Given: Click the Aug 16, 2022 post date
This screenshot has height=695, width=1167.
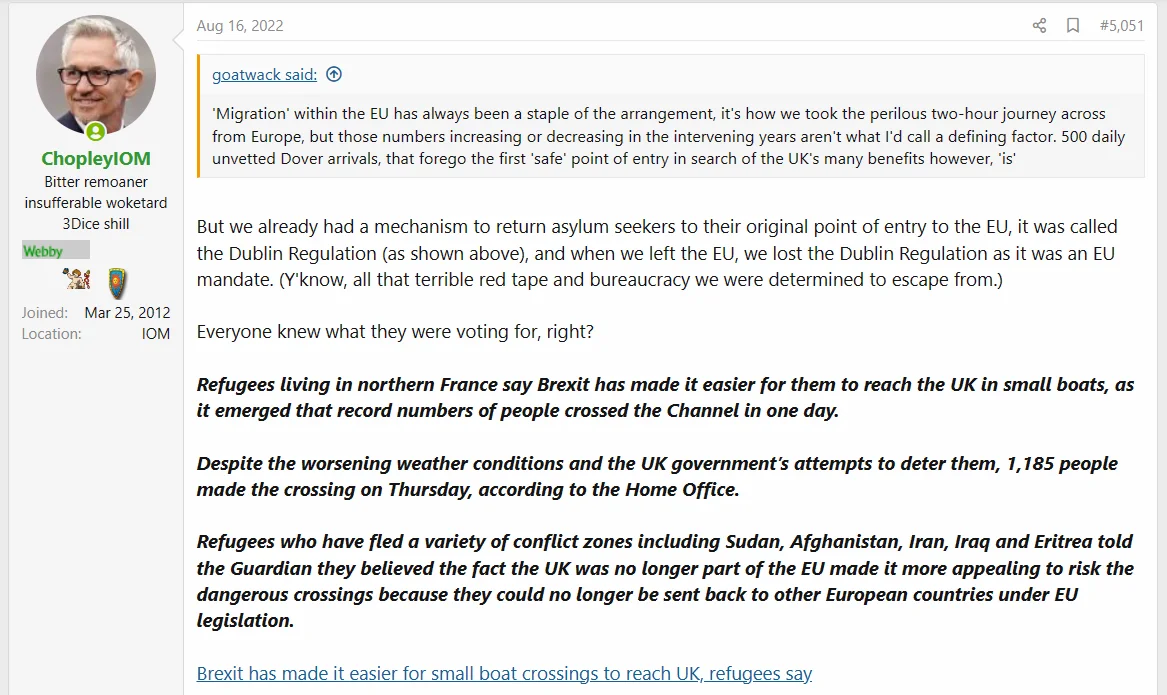Looking at the screenshot, I should coord(240,25).
